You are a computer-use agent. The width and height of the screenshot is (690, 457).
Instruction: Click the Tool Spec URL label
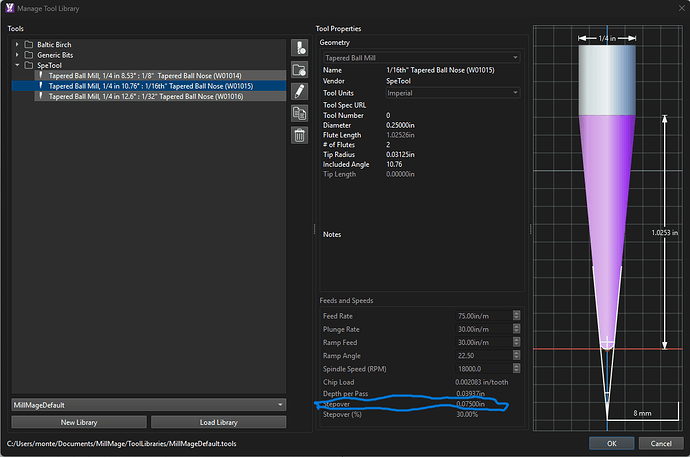click(x=345, y=105)
